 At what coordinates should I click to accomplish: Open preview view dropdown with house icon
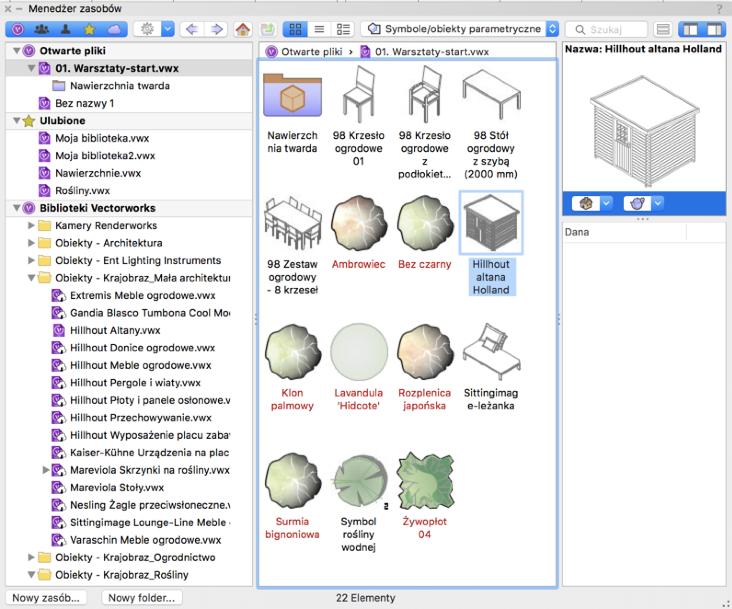pos(592,203)
